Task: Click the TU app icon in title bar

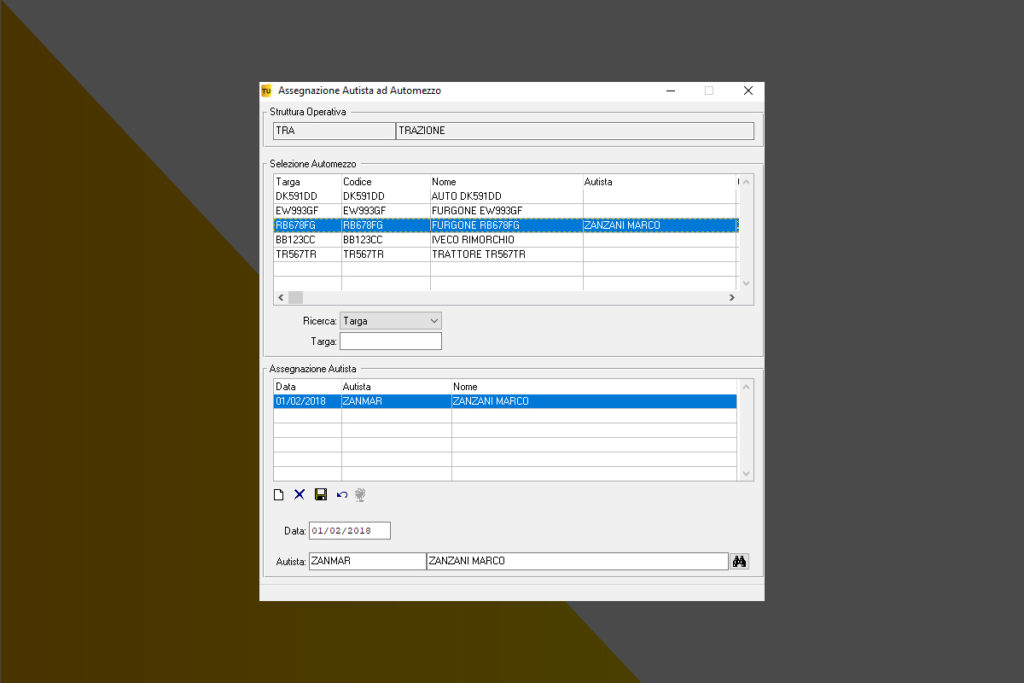Action: pos(266,91)
